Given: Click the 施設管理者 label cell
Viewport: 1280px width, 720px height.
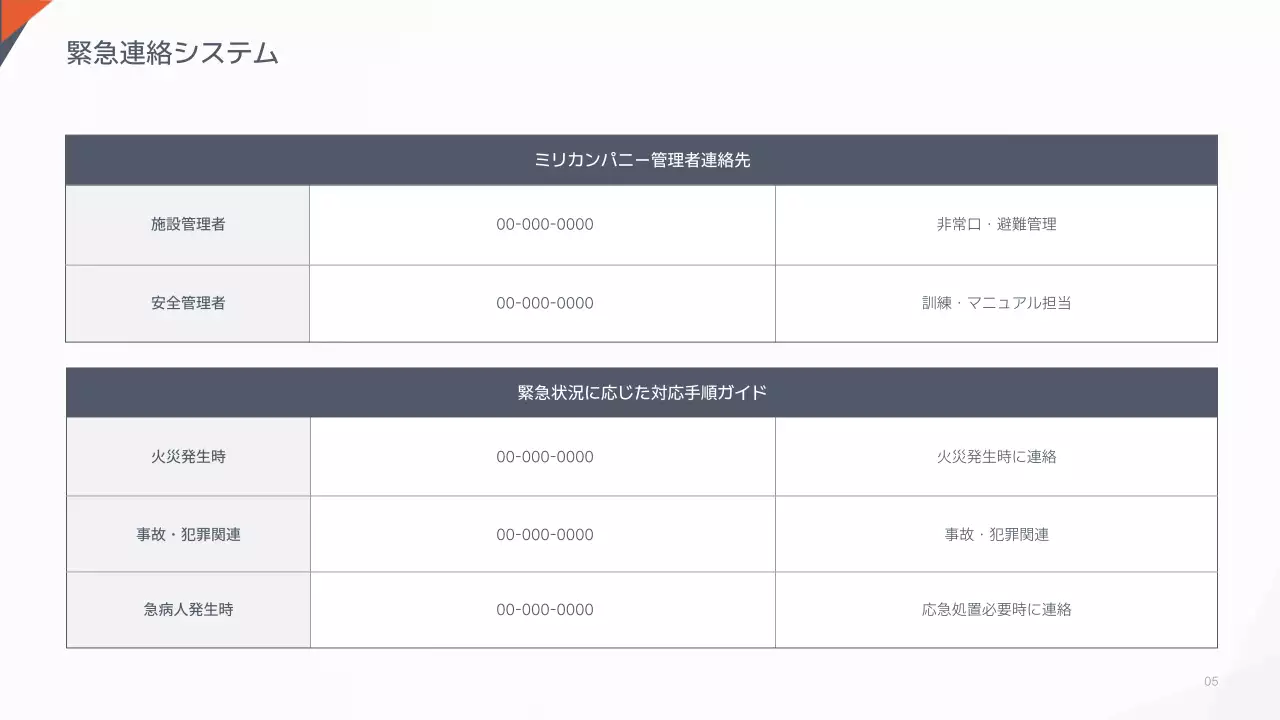Looking at the screenshot, I should [188, 225].
